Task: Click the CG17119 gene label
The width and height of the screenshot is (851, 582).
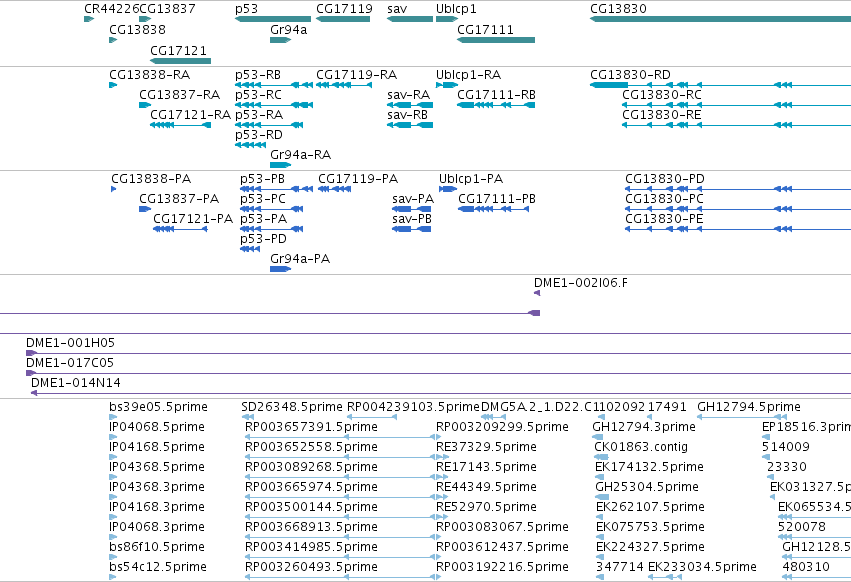Action: [x=344, y=9]
